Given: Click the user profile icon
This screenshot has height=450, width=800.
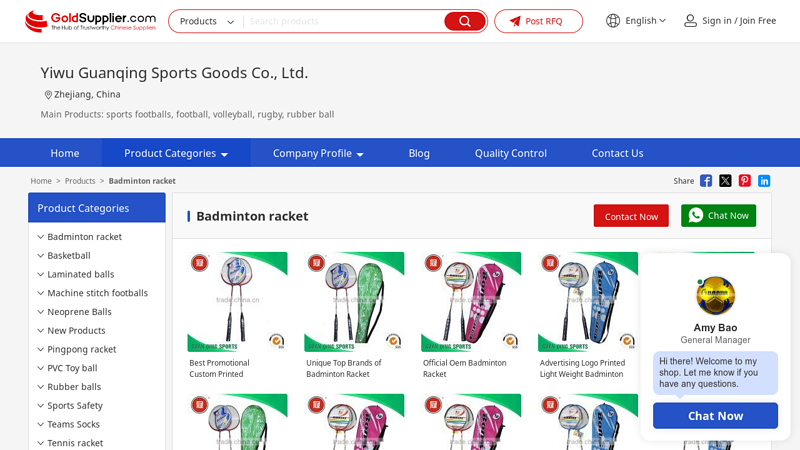Looking at the screenshot, I should 690,21.
